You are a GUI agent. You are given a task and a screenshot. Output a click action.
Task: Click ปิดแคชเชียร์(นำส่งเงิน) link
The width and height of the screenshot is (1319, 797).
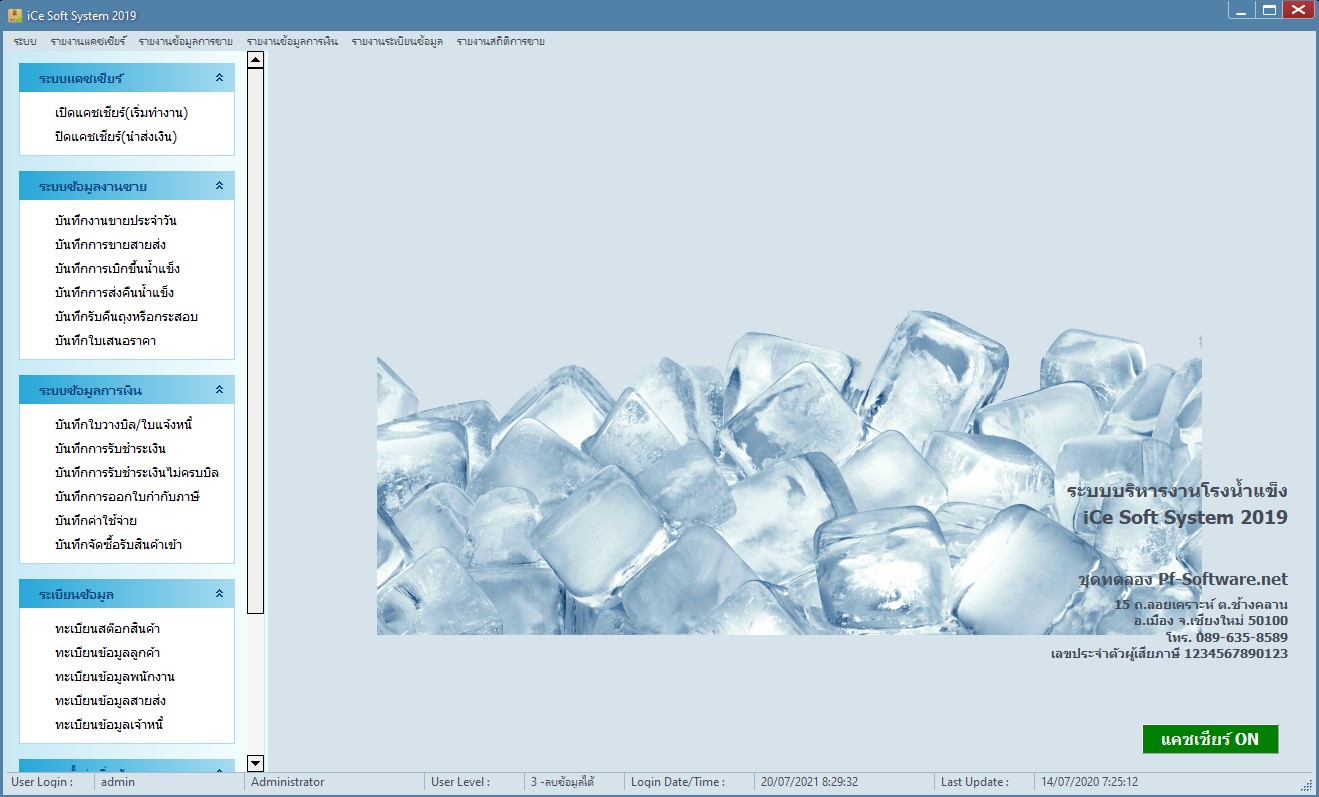click(x=116, y=137)
